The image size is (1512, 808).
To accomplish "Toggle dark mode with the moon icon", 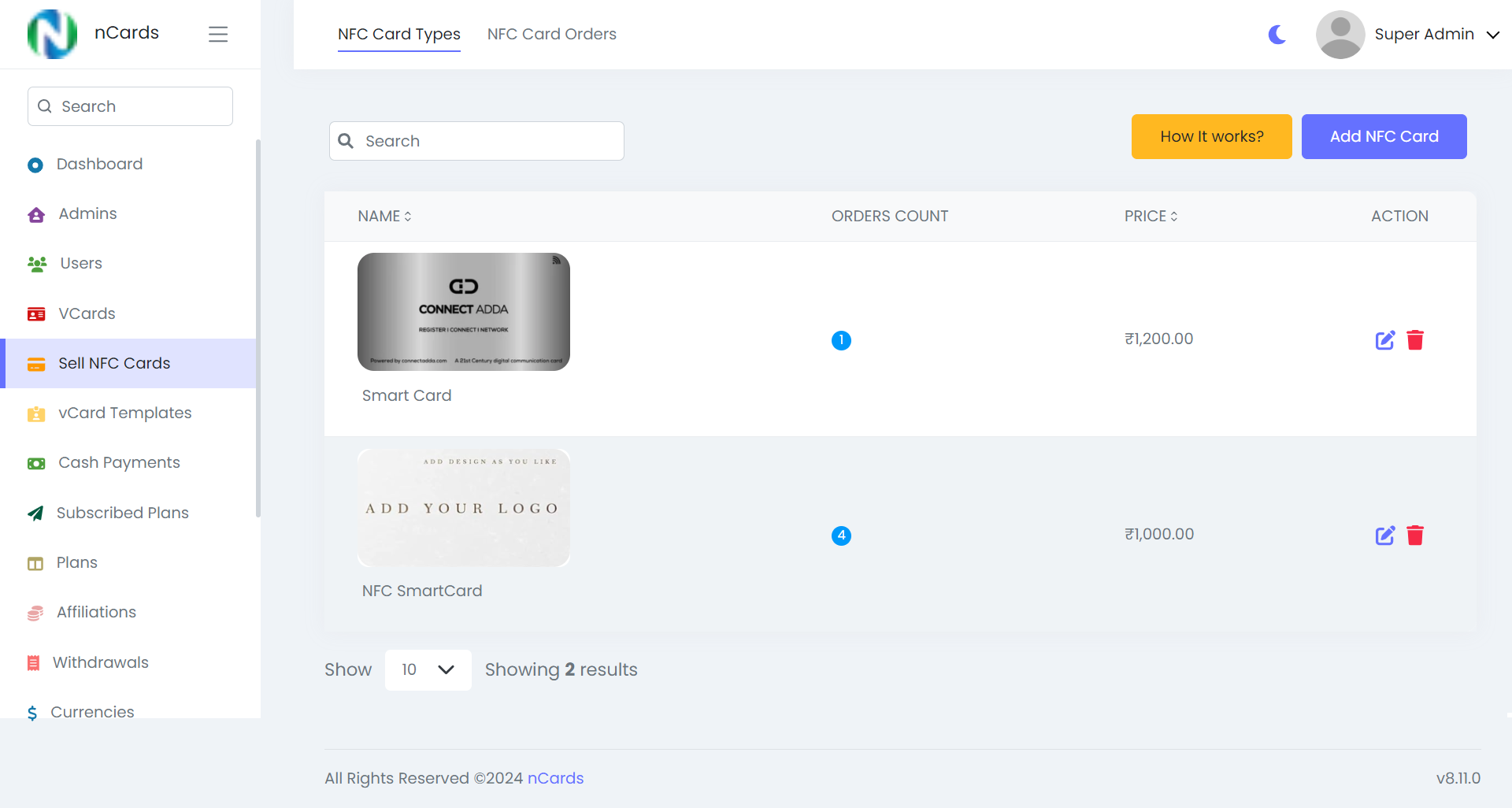I will [x=1276, y=35].
